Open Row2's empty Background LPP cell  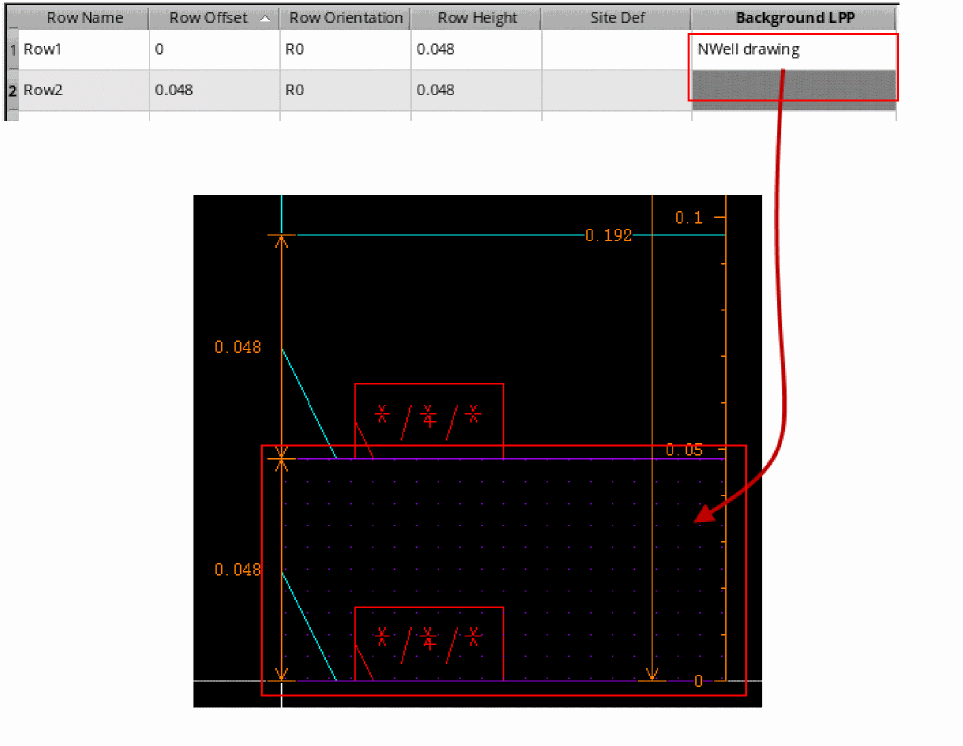tap(794, 89)
